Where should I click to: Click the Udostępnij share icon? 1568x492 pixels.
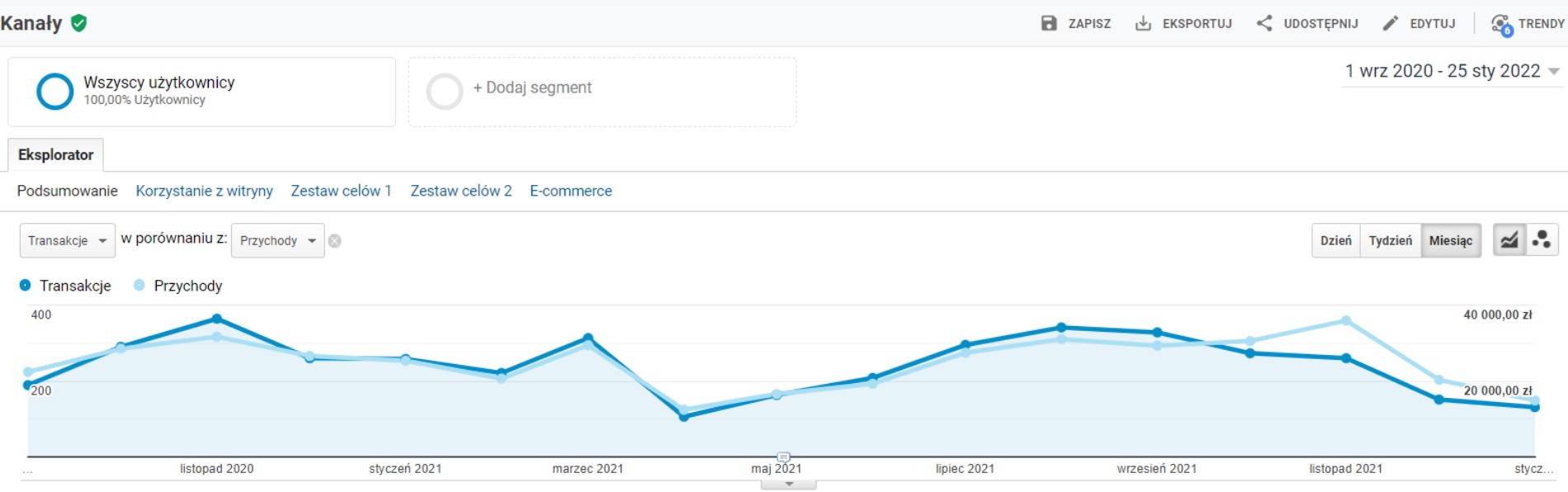pyautogui.click(x=1264, y=23)
